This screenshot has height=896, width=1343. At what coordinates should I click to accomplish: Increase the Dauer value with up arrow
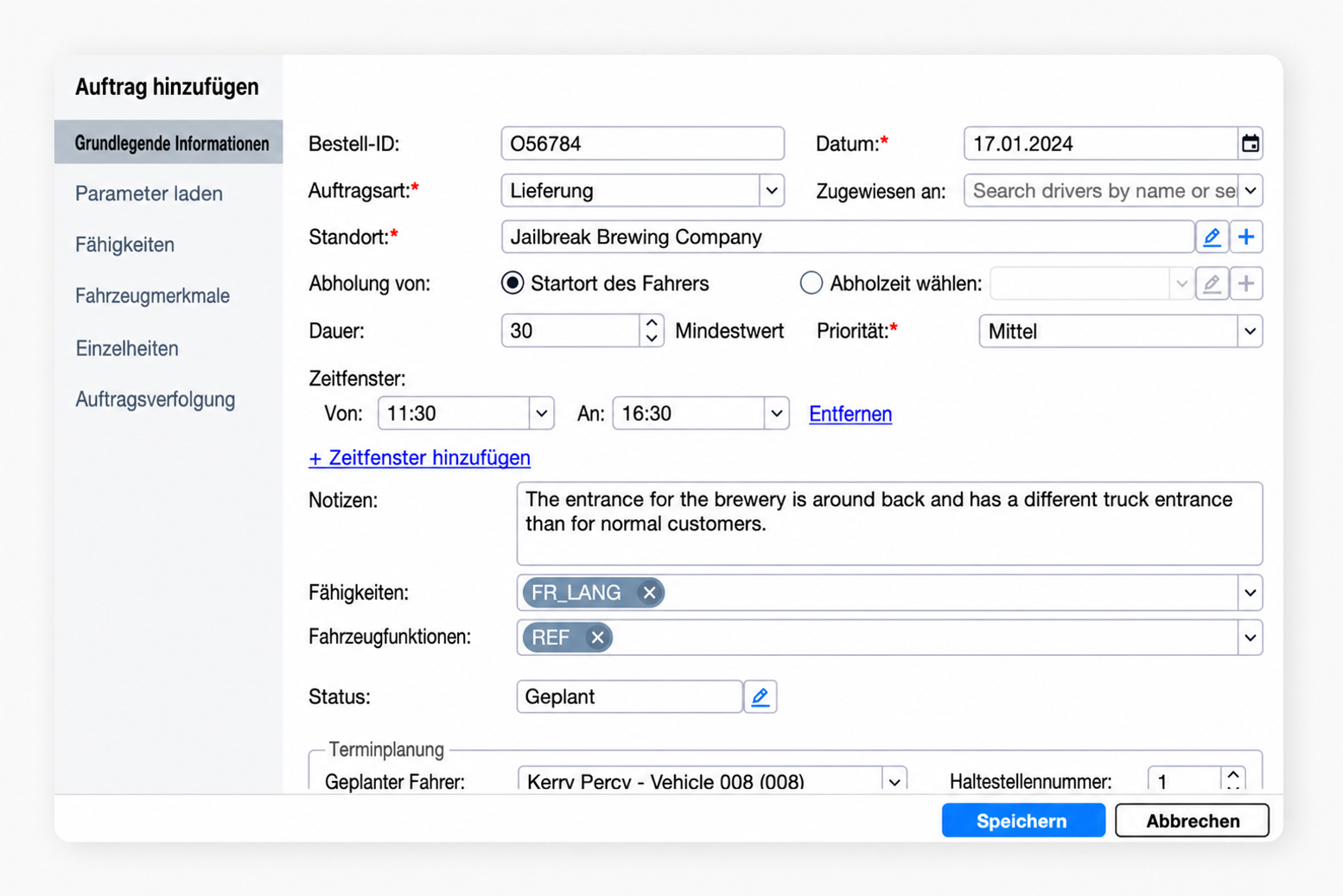pos(652,323)
